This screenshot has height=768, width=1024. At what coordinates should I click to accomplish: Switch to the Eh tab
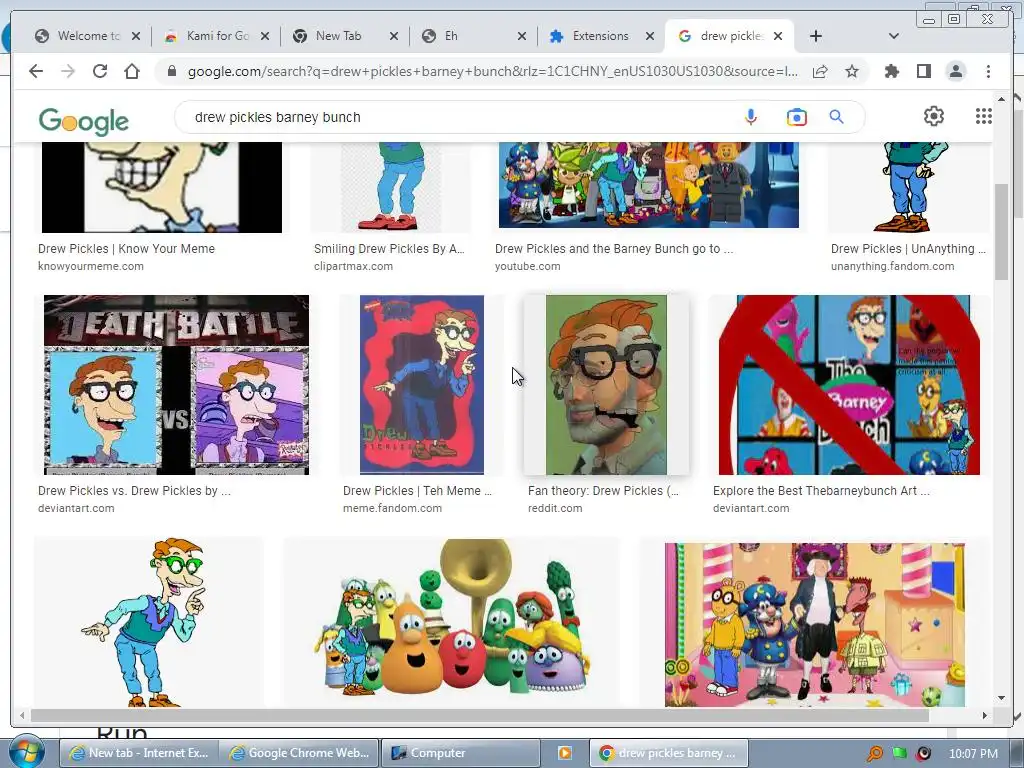(473, 36)
